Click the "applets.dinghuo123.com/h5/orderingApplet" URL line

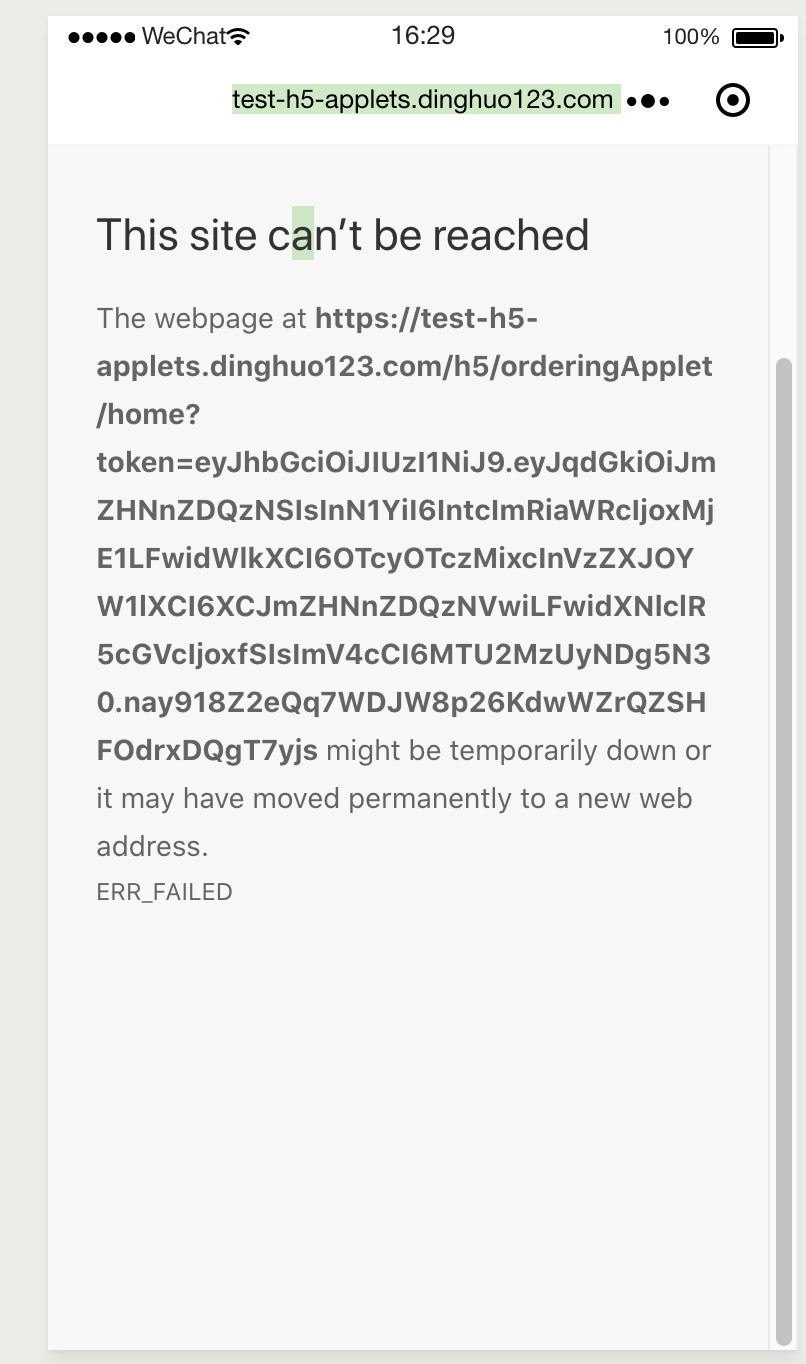pyautogui.click(x=404, y=366)
